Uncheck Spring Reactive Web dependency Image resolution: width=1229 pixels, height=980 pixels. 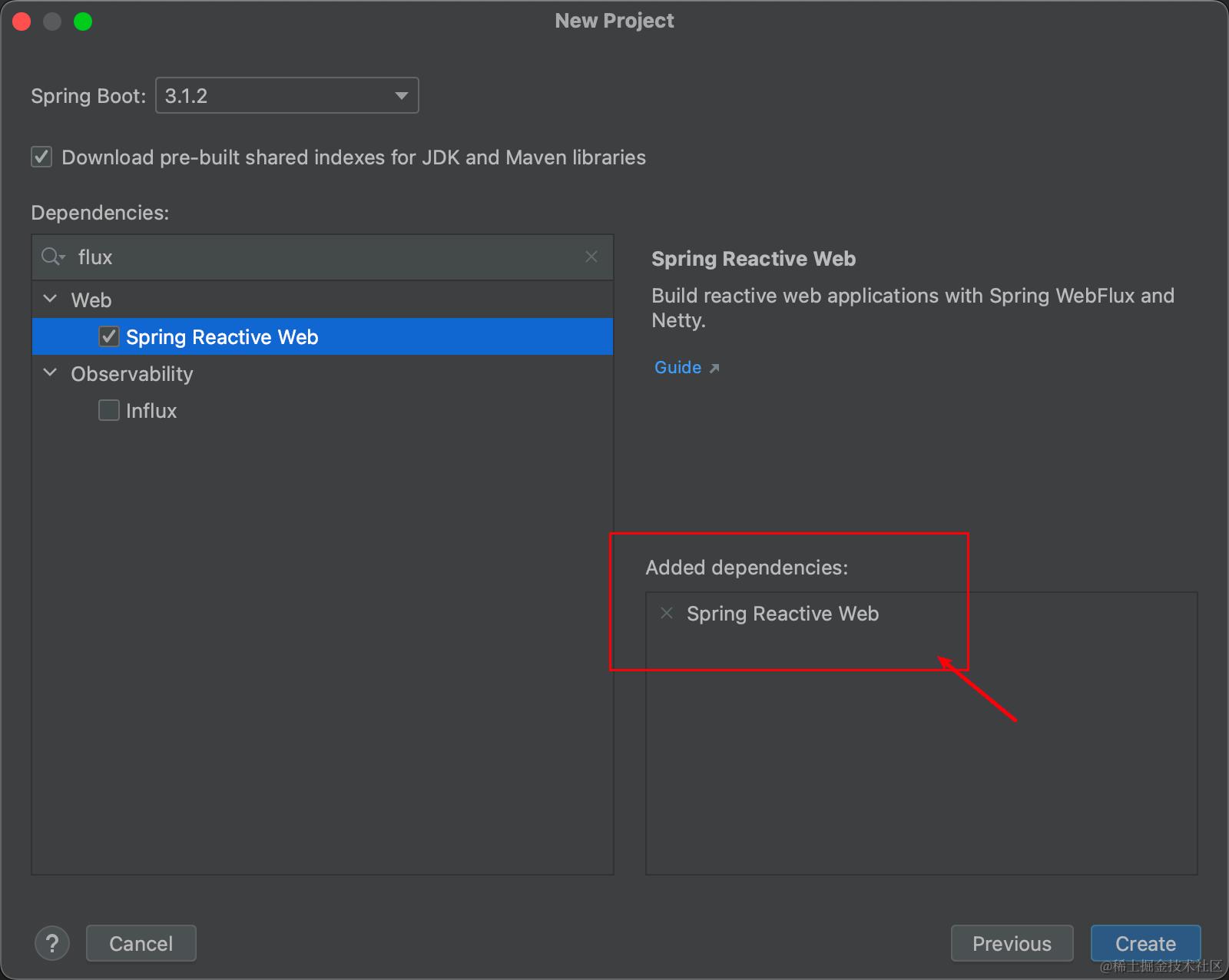(109, 336)
